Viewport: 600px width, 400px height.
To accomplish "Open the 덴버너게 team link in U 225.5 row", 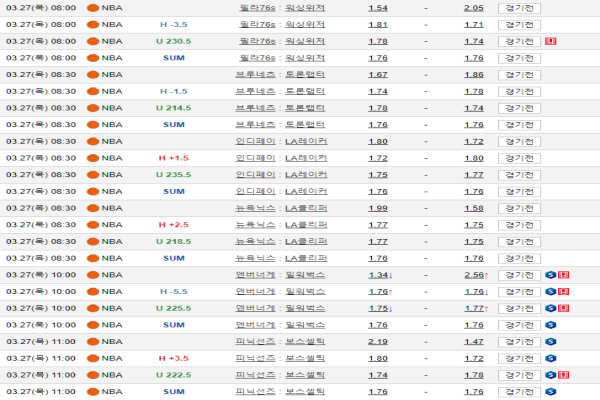I will (256, 308).
